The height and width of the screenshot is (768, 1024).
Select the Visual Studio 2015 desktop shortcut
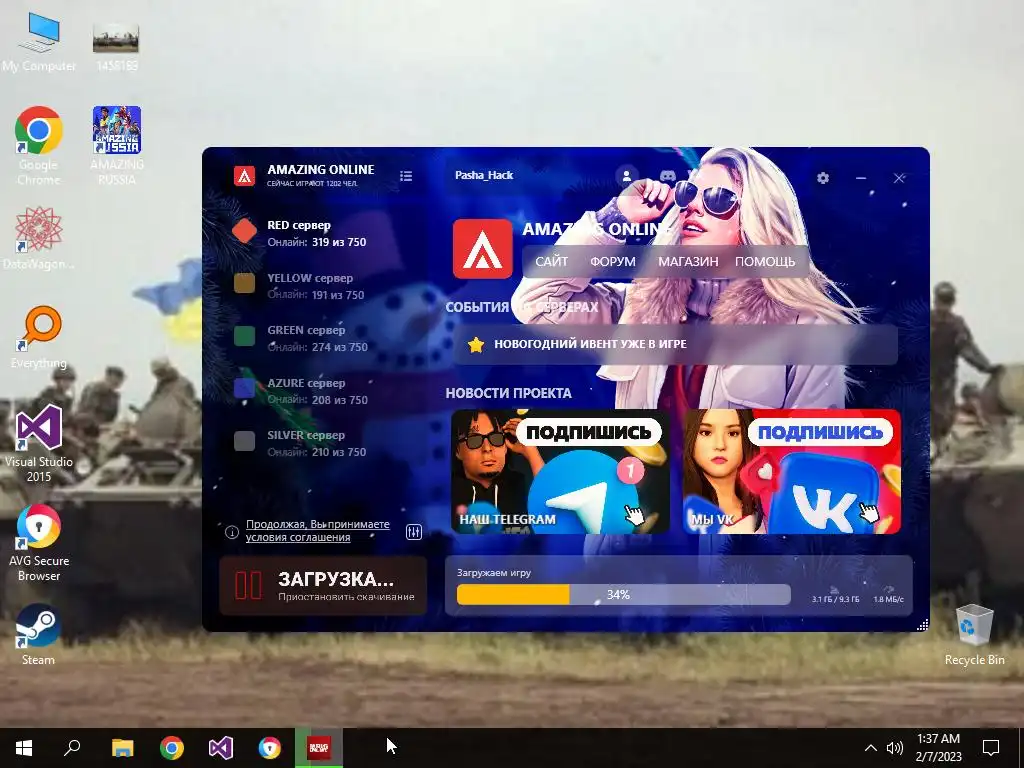(39, 444)
